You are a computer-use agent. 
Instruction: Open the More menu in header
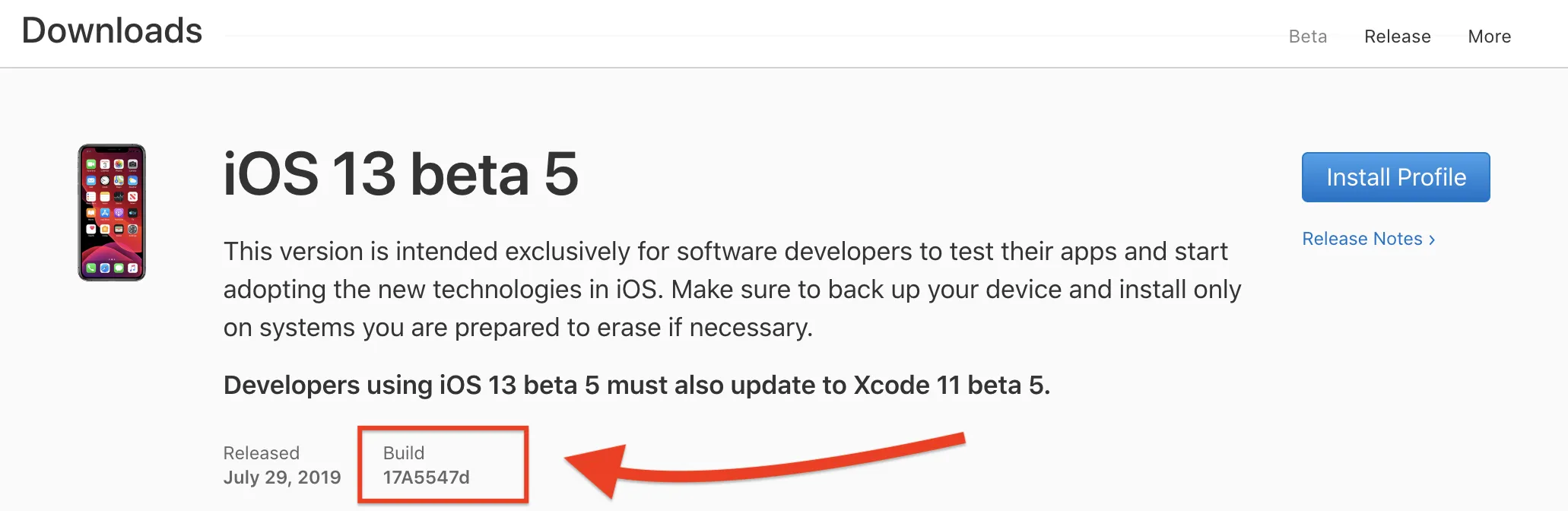[1489, 36]
